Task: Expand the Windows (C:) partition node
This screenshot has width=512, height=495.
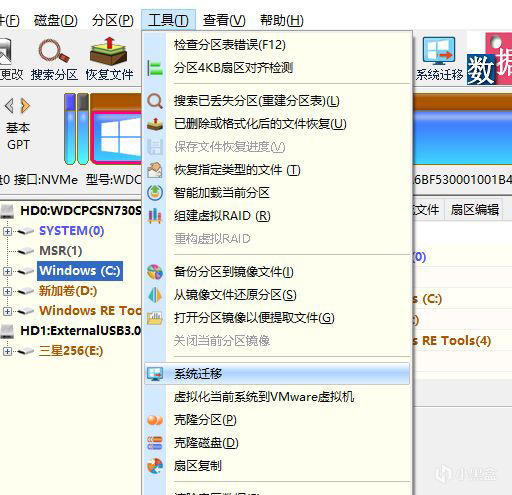Action: coord(7,271)
